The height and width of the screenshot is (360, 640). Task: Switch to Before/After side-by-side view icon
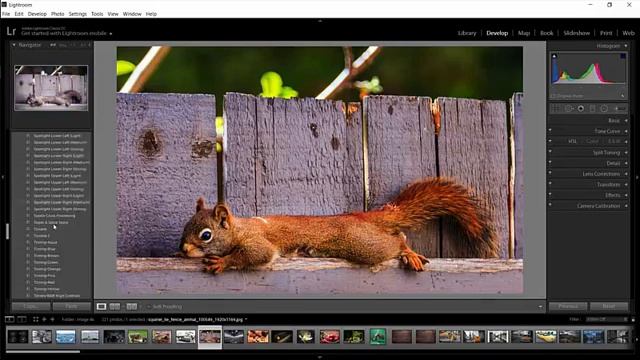pyautogui.click(x=115, y=307)
